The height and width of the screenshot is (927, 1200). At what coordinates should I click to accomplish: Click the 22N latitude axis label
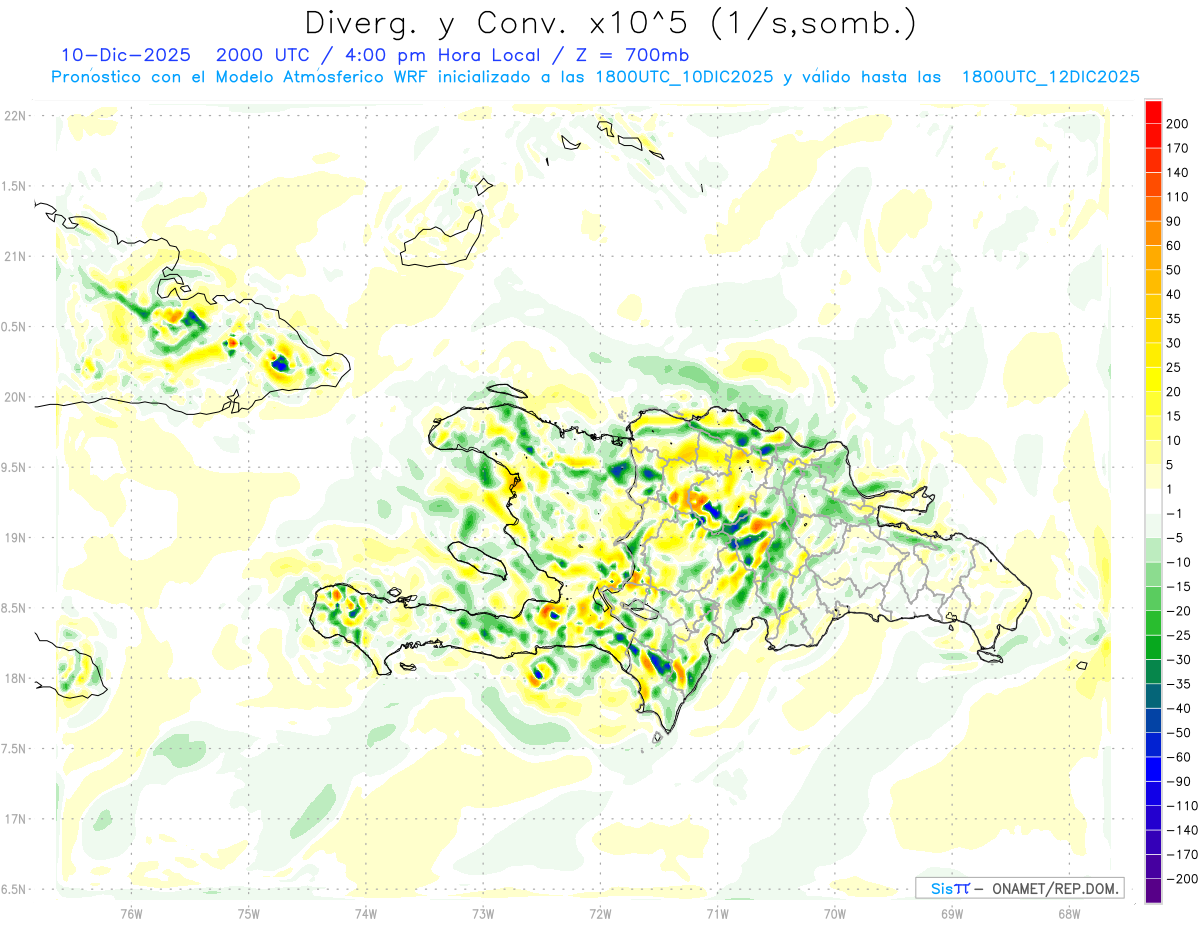tap(14, 116)
